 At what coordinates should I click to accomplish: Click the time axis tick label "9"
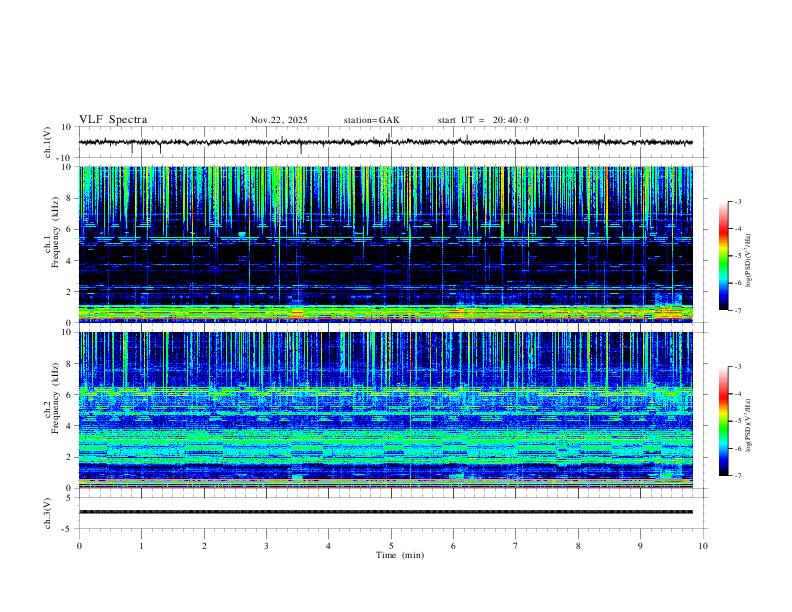coord(640,546)
